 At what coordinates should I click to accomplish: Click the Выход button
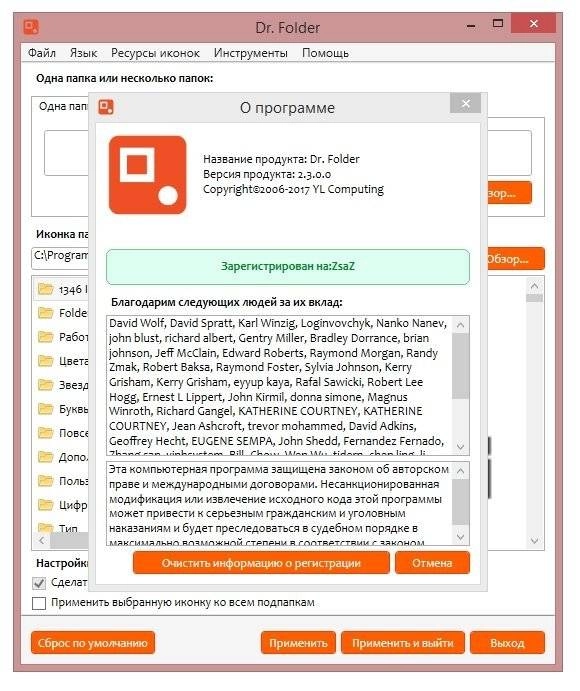click(507, 643)
